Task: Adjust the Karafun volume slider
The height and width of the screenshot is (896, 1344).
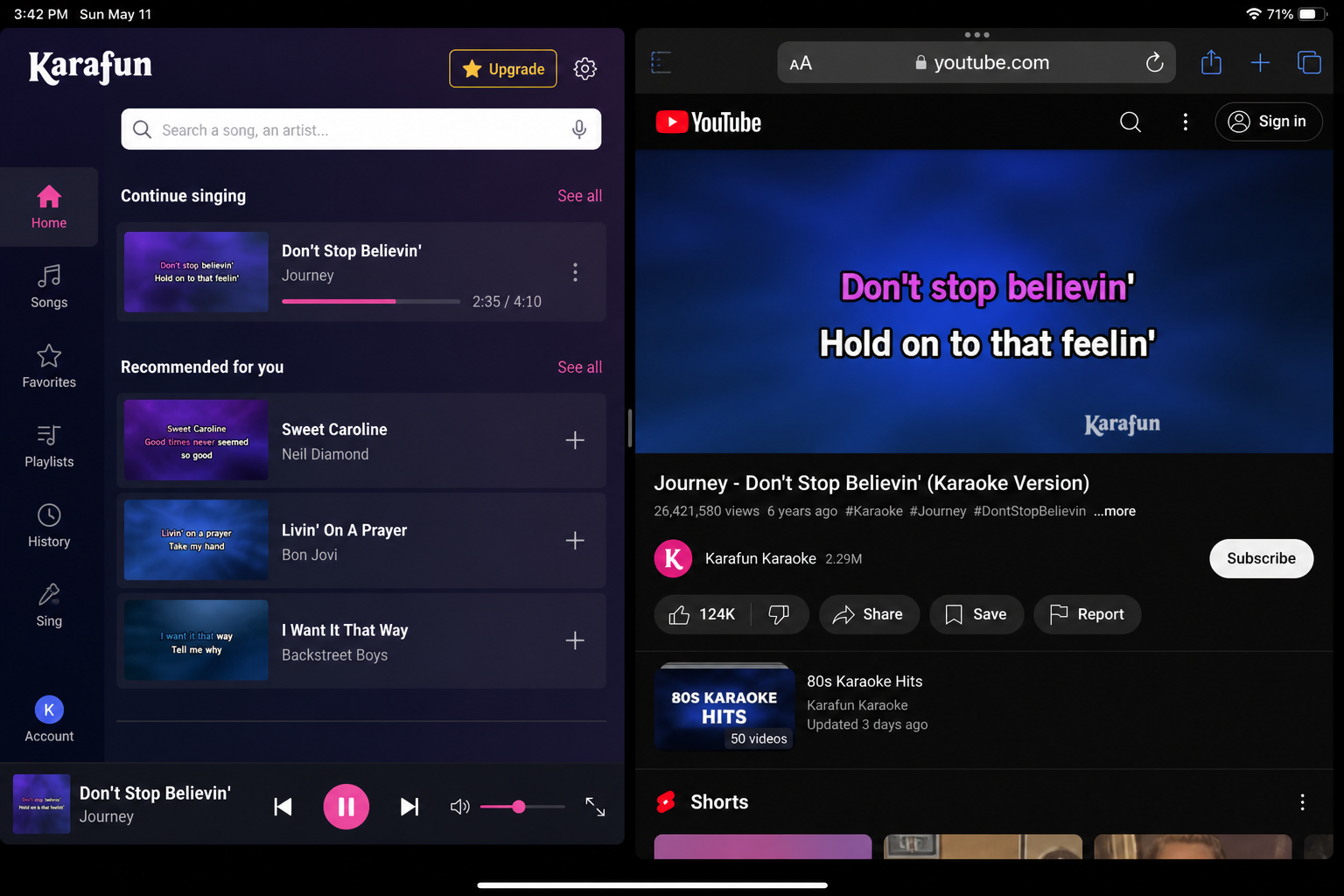Action: (522, 807)
